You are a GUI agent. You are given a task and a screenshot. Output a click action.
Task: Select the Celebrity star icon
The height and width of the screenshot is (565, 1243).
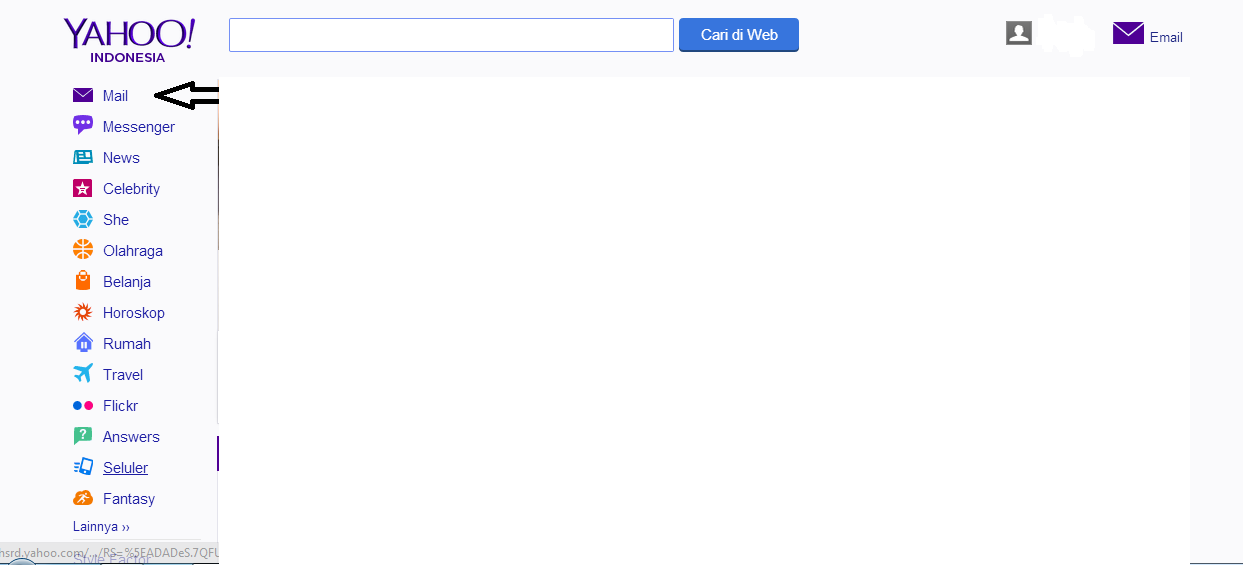pos(83,188)
